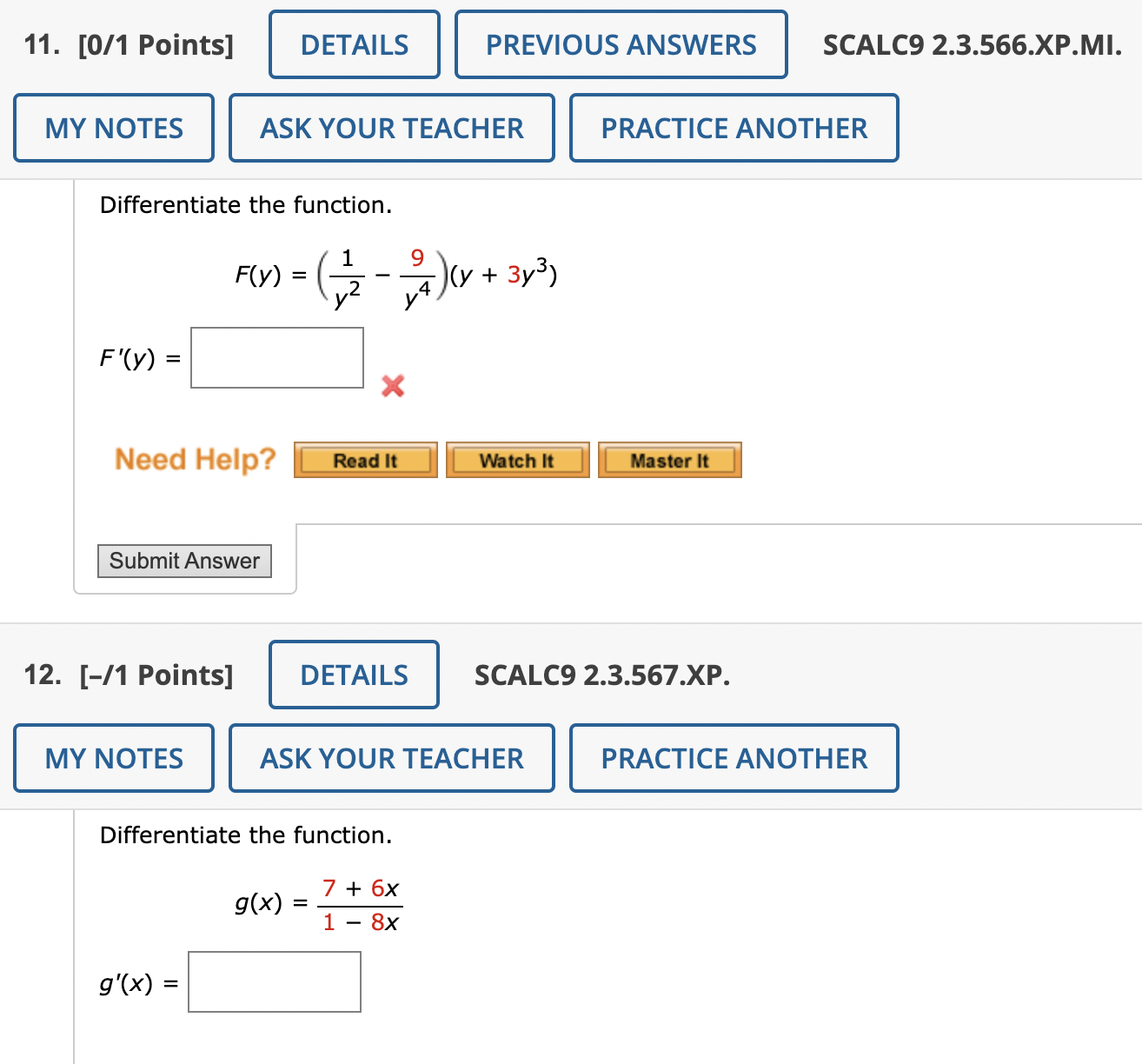Click inside the g'(x) answer field
This screenshot has height=1064, width=1142.
click(274, 981)
